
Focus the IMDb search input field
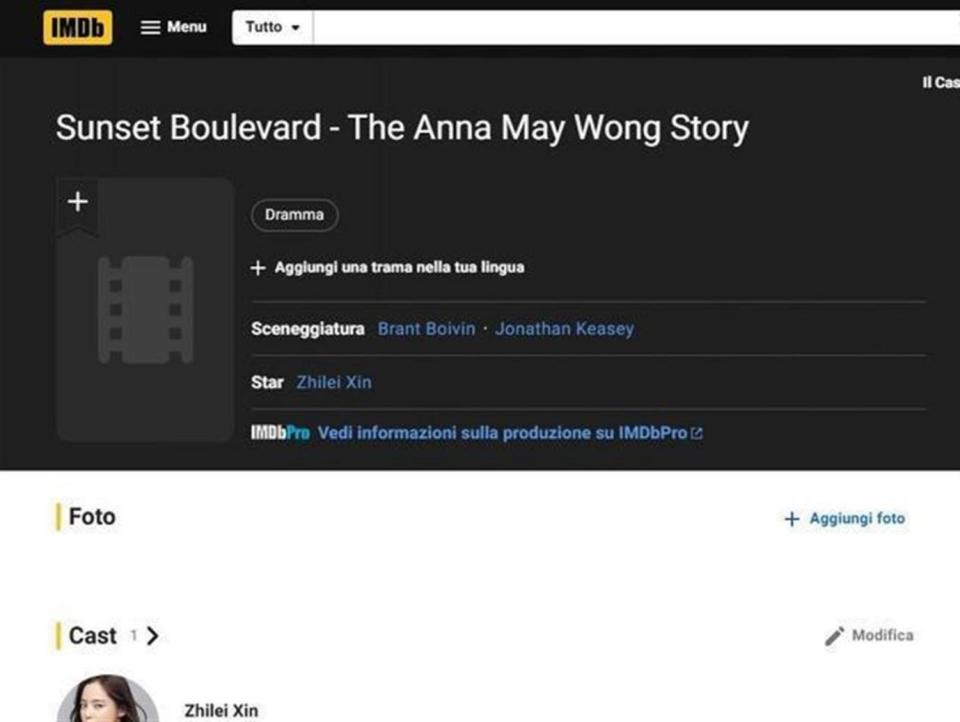point(636,27)
